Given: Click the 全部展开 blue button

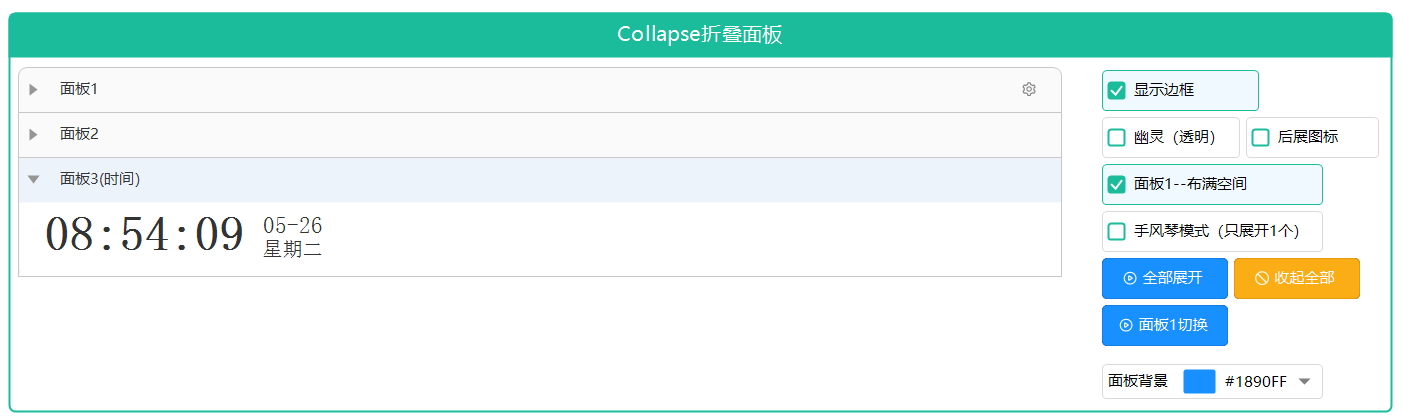Looking at the screenshot, I should 1165,278.
